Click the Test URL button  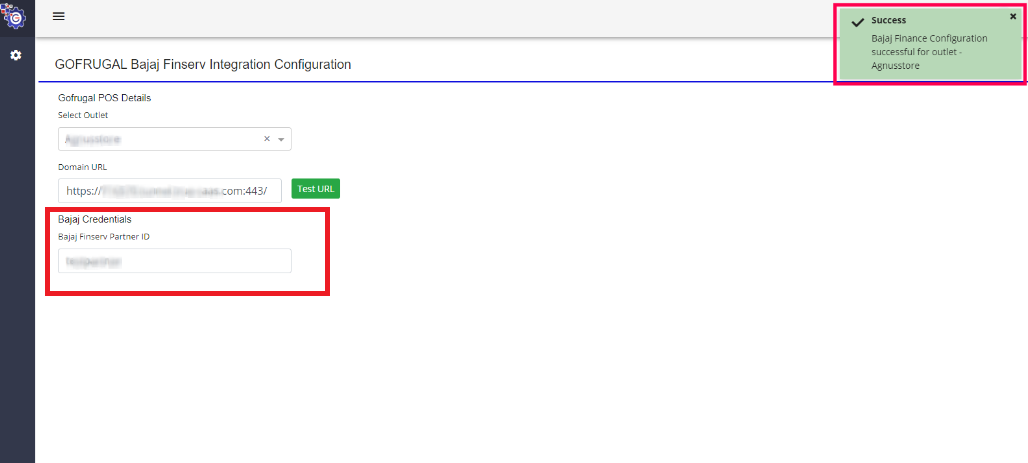(315, 189)
